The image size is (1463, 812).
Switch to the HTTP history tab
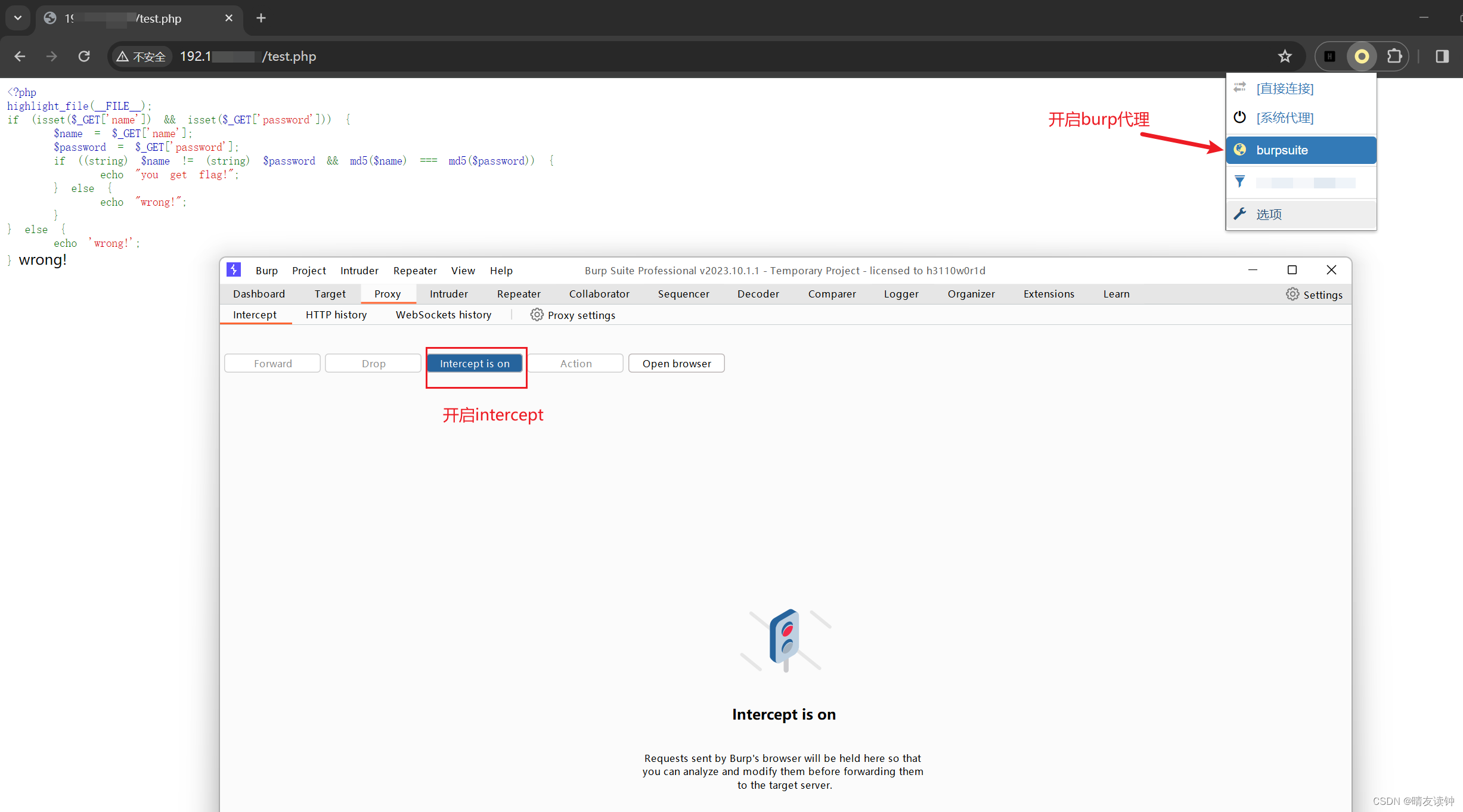point(336,315)
